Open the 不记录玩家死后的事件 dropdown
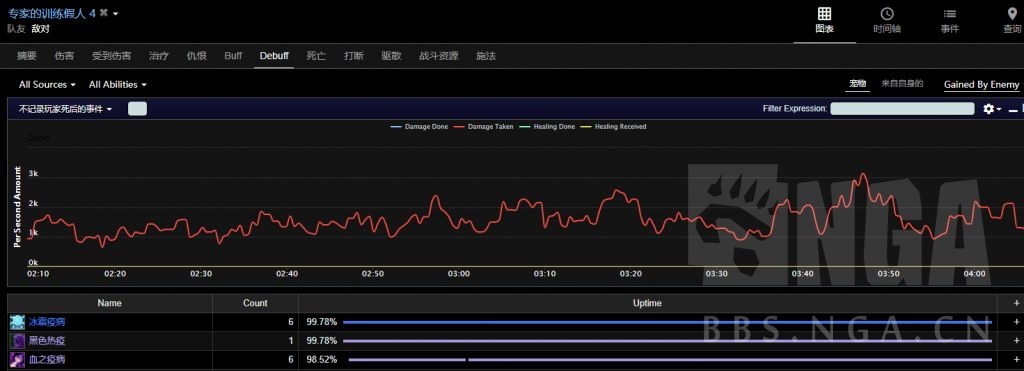The width and height of the screenshot is (1024, 371). click(65, 109)
